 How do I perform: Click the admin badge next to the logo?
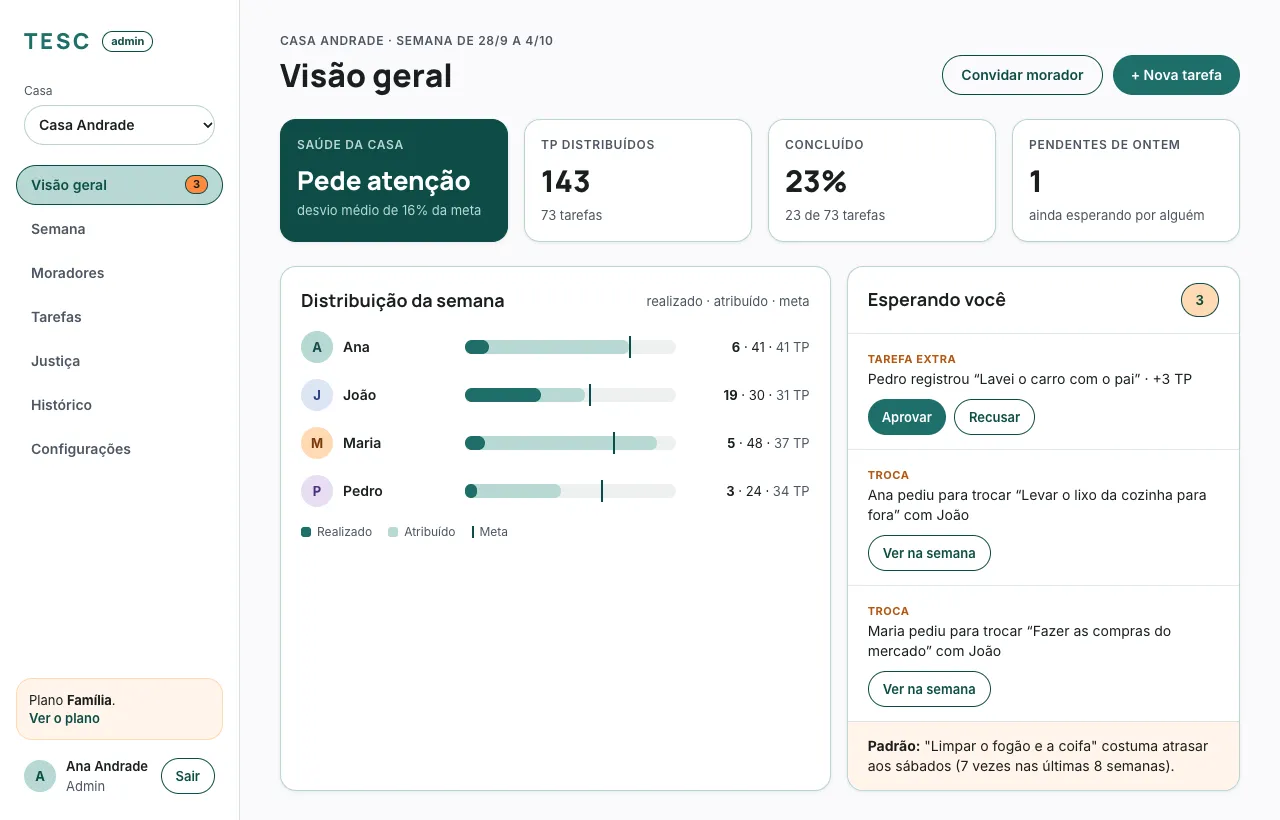[127, 41]
